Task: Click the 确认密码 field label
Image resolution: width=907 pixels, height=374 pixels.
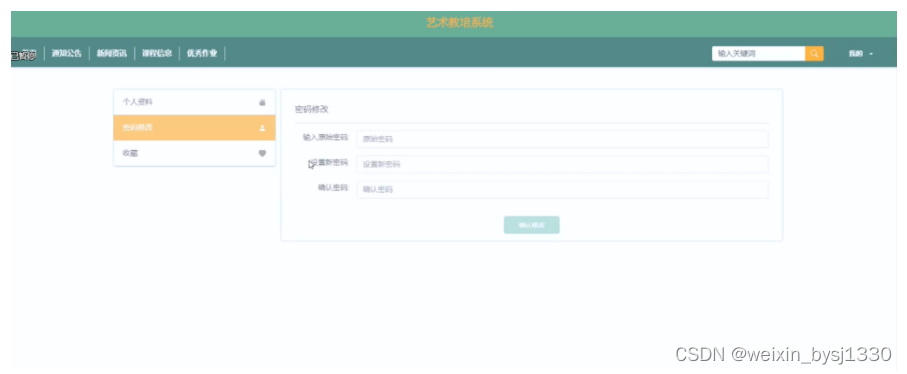Action: pyautogui.click(x=333, y=188)
